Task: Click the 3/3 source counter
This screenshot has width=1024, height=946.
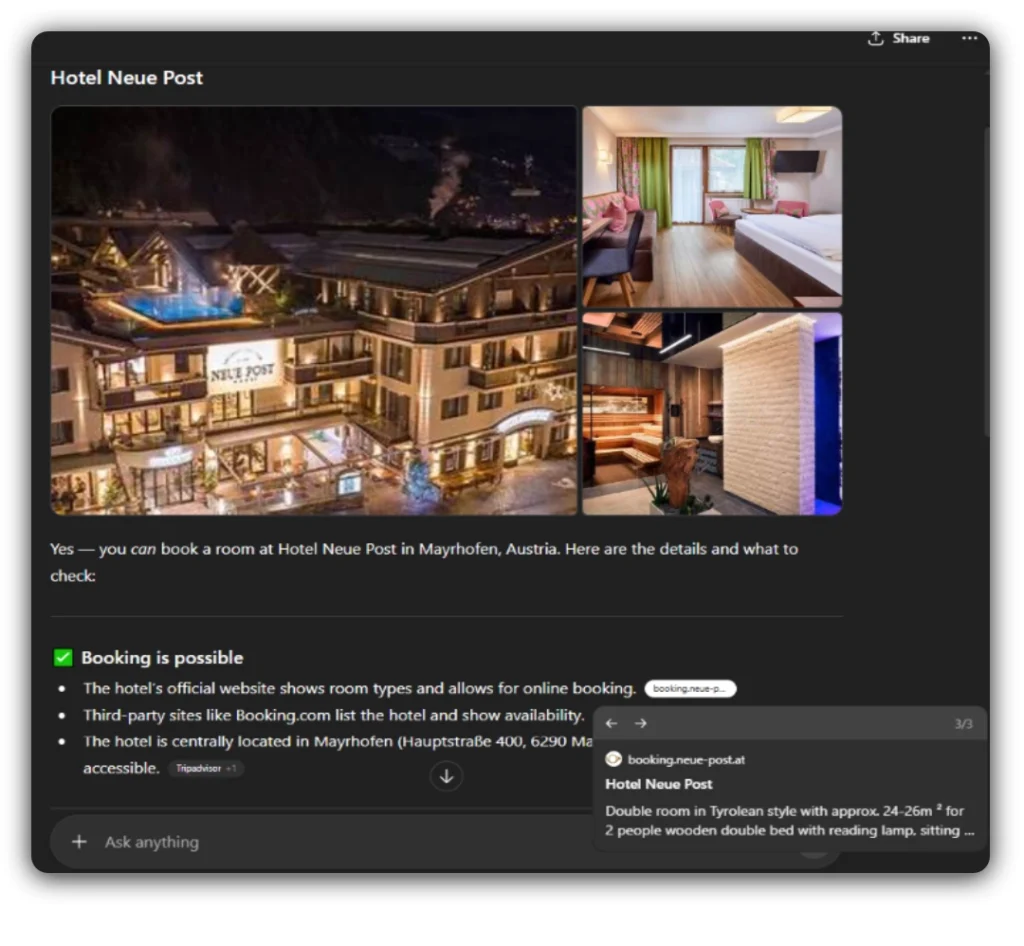Action: (x=963, y=724)
